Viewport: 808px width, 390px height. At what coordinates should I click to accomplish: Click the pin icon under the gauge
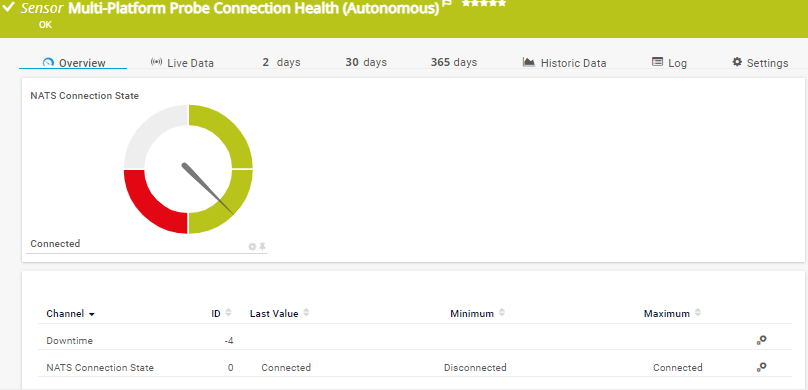[x=262, y=247]
